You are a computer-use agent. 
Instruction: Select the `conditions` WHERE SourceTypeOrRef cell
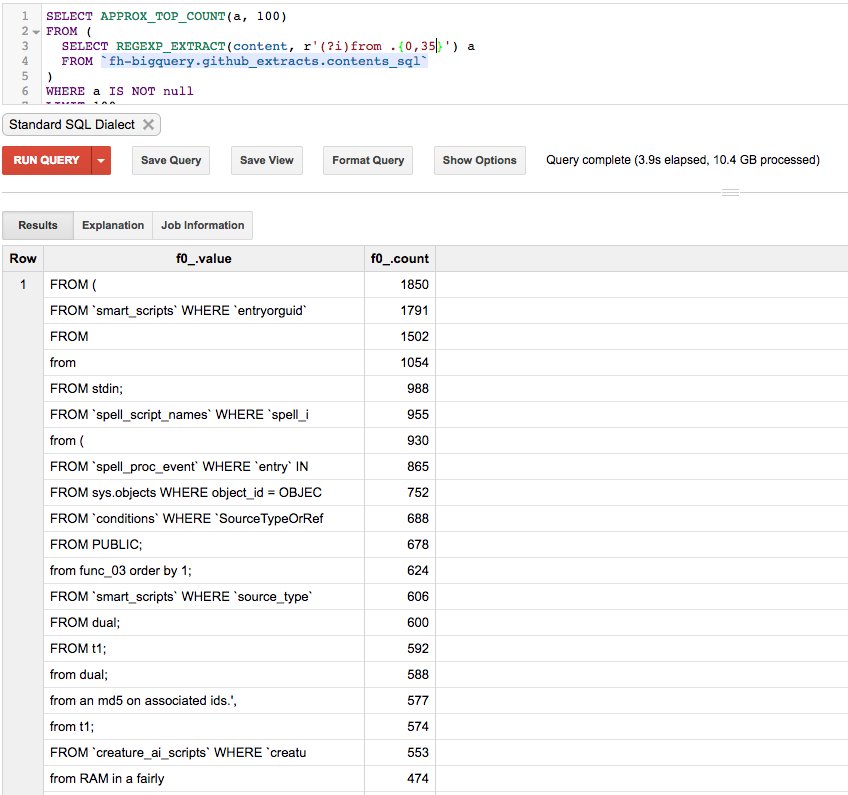204,519
